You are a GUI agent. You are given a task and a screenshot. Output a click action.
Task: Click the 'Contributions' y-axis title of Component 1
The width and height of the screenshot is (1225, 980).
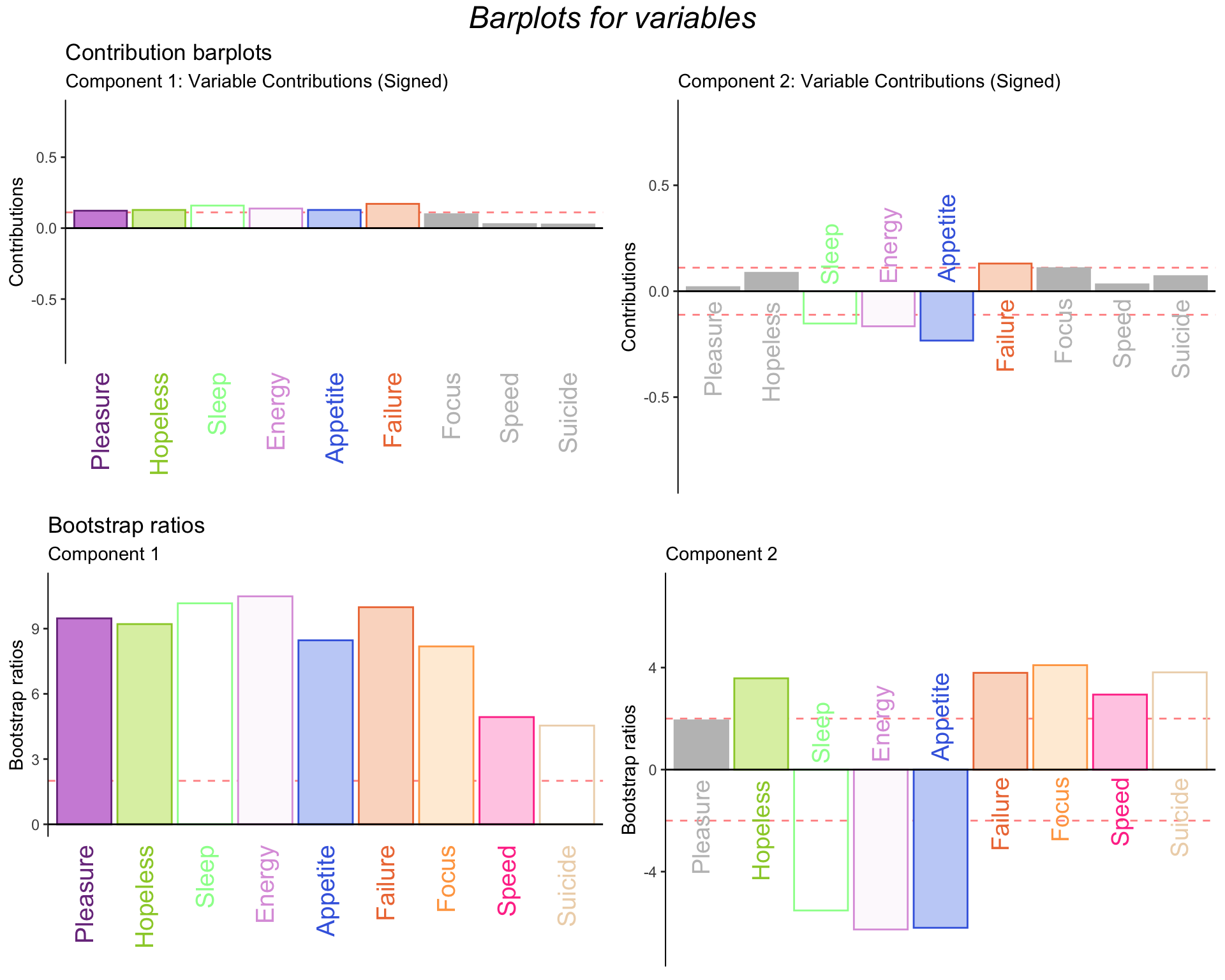[x=17, y=232]
